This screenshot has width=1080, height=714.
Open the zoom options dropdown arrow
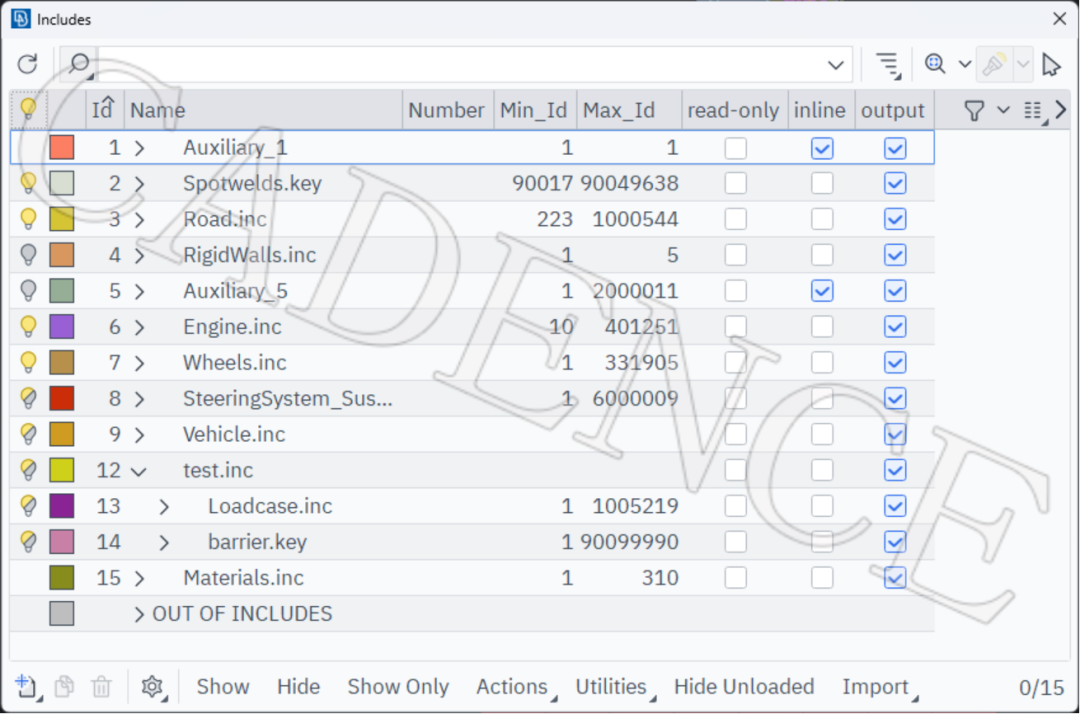965,64
